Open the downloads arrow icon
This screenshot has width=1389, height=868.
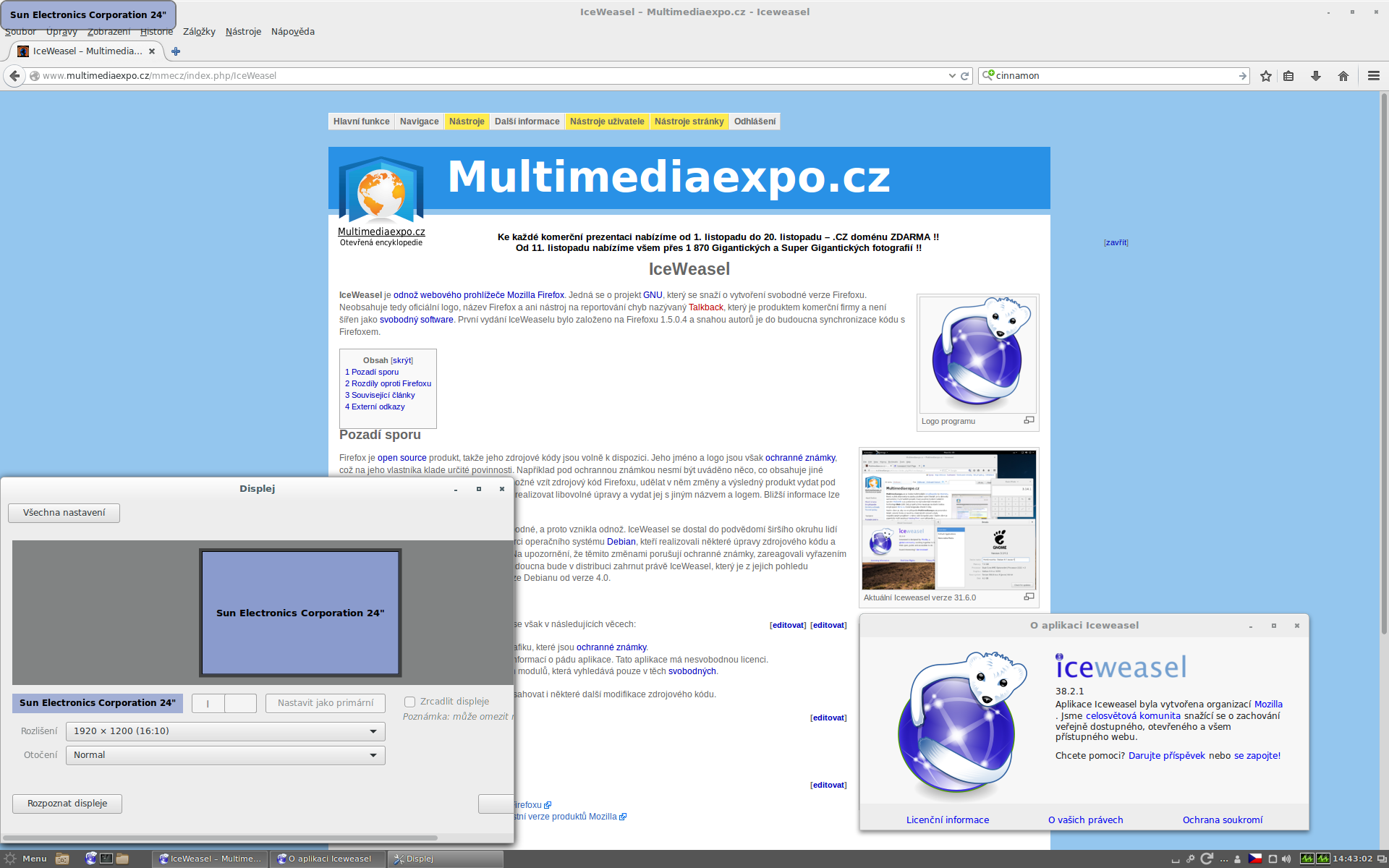click(x=1315, y=76)
